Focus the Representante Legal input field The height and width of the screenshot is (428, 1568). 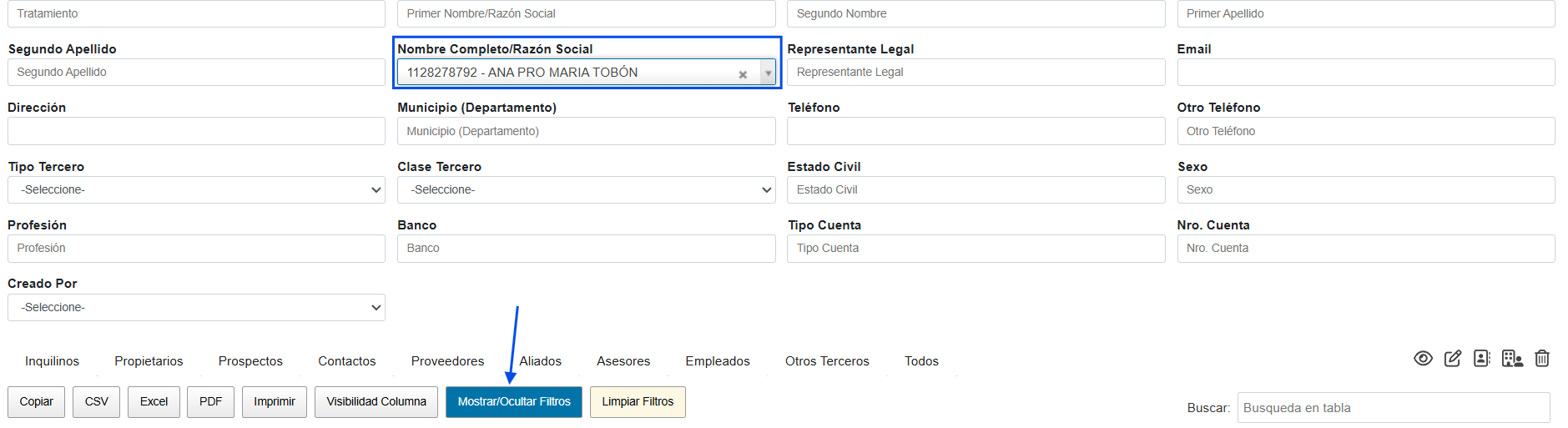(976, 73)
